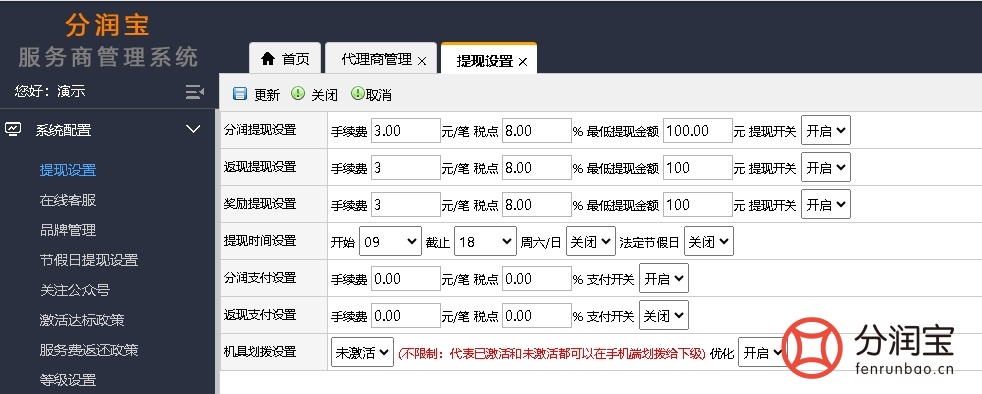Click the 取消 toolbar button label

coord(379,95)
